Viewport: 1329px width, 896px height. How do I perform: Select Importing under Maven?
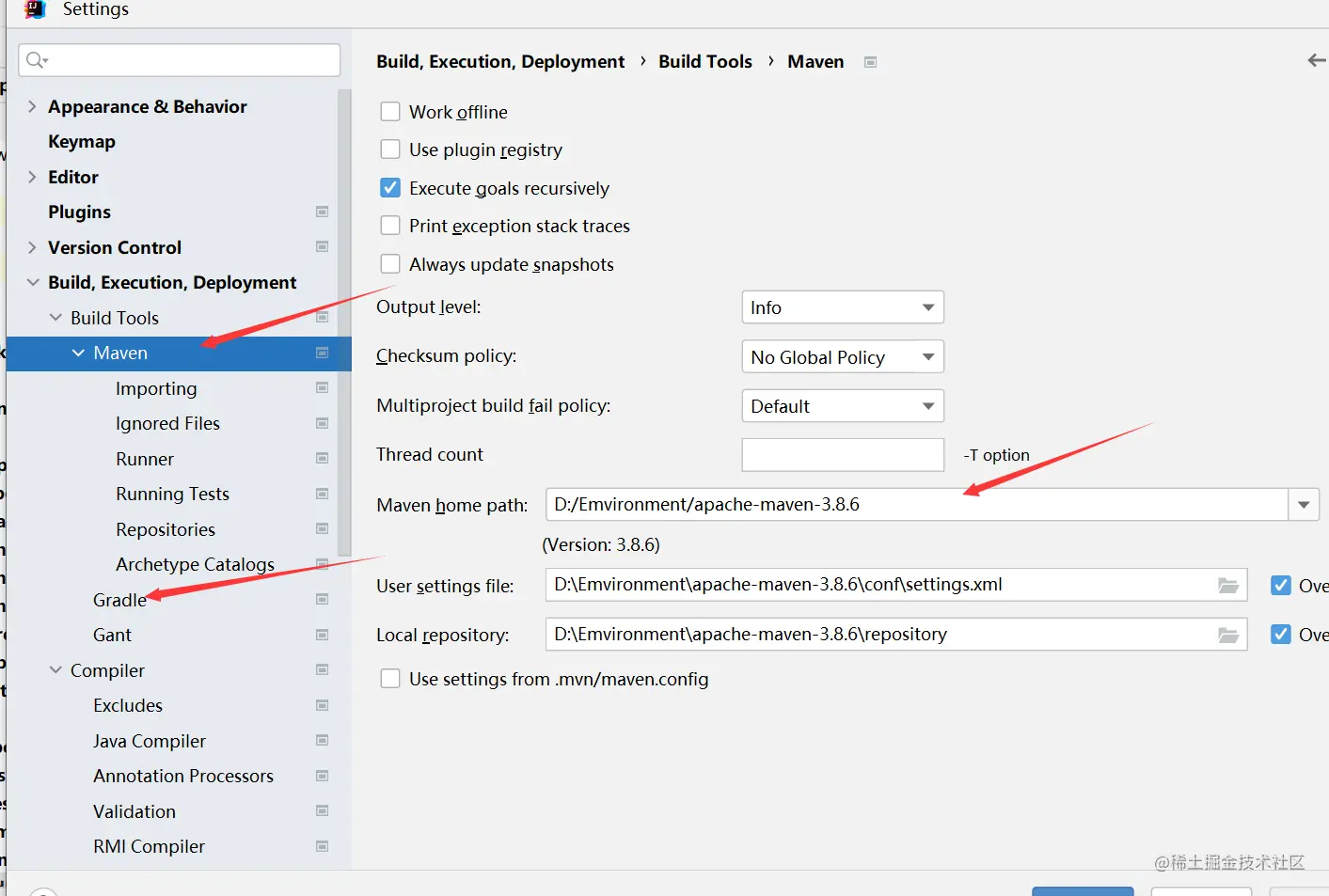156,388
